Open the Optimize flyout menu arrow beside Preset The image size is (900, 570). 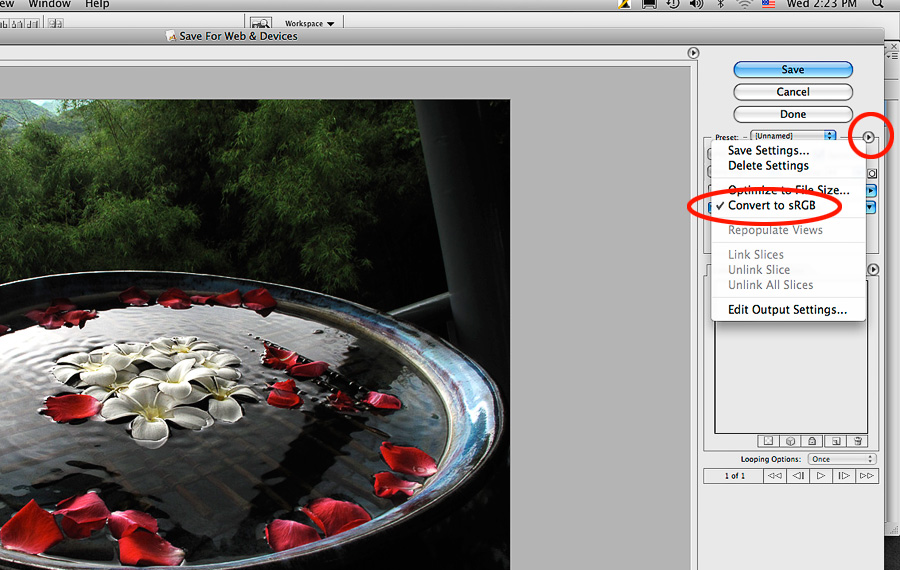pyautogui.click(x=869, y=137)
